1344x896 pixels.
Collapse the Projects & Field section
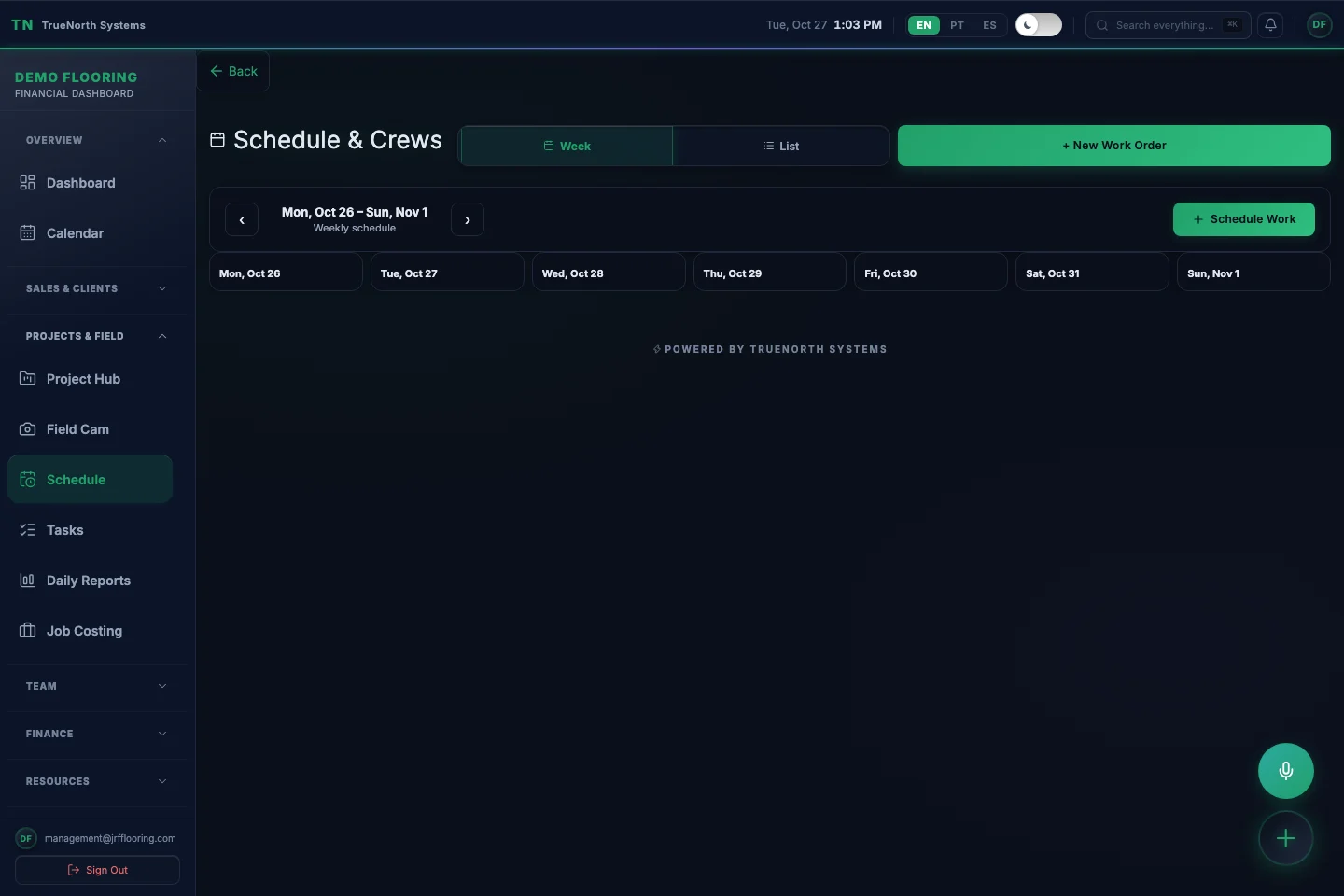pos(97,336)
